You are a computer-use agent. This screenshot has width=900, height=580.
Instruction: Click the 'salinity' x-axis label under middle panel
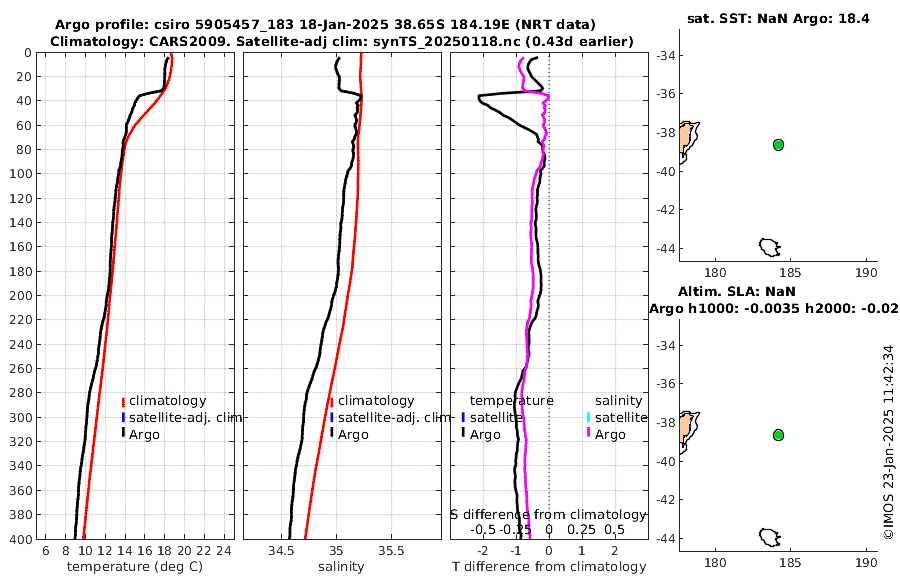click(x=341, y=567)
